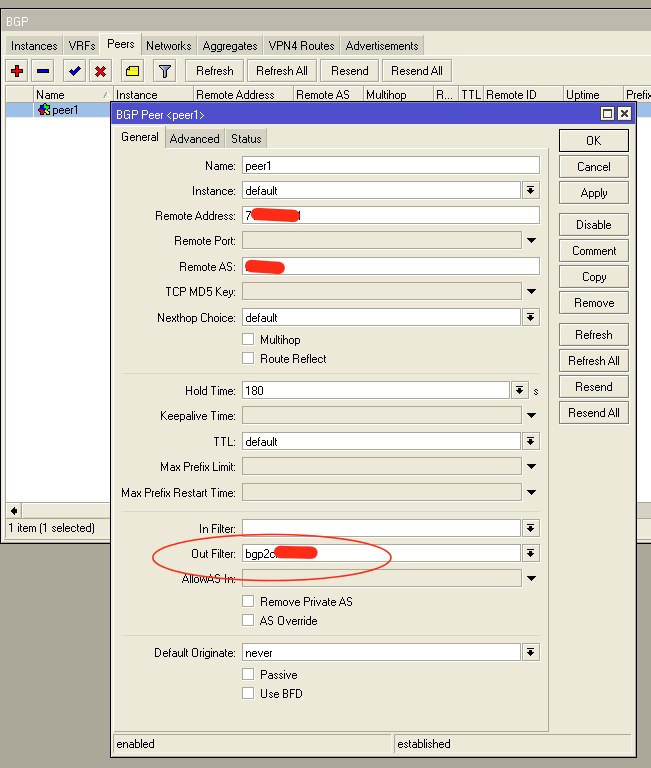
Task: Click the Remote AS column header
Action: point(329,95)
